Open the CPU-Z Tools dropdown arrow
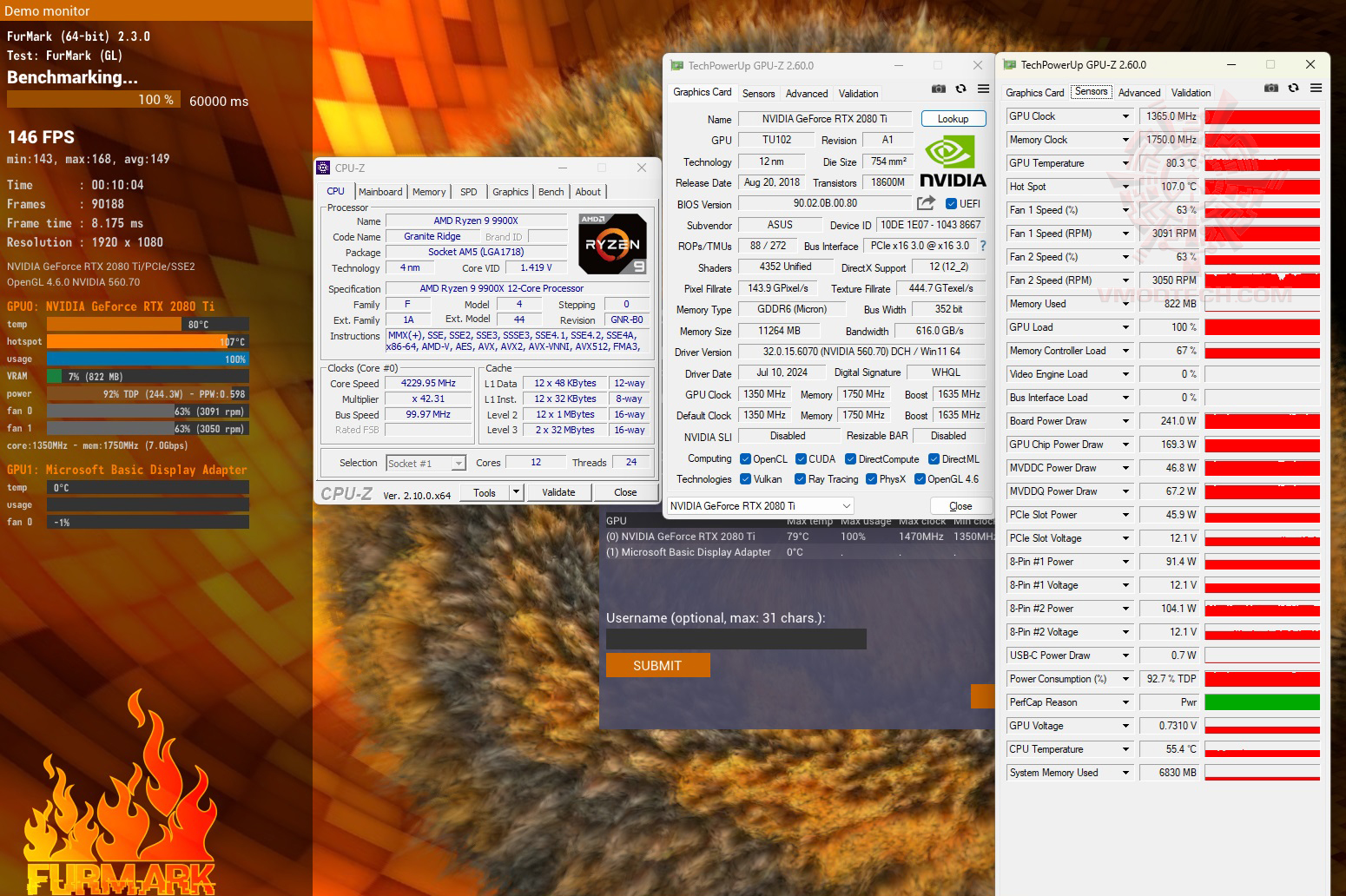Screen dimensions: 1346x896 click(516, 492)
